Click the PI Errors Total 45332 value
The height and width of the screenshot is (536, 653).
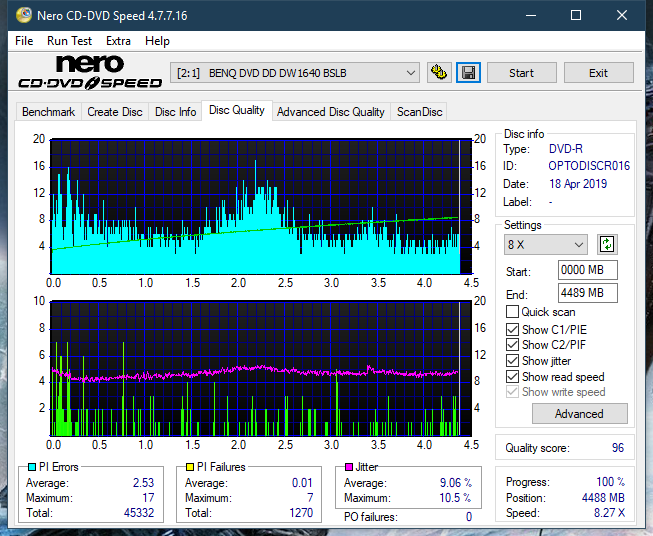tap(139, 512)
